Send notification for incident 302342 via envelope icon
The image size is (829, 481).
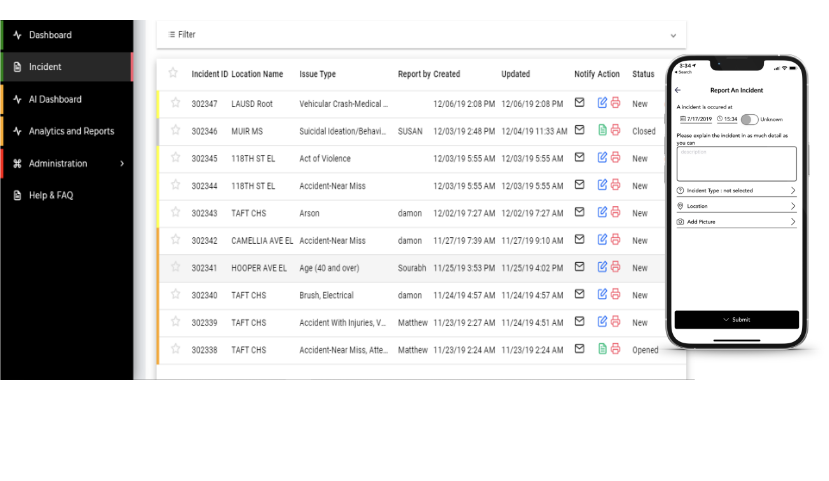579,240
